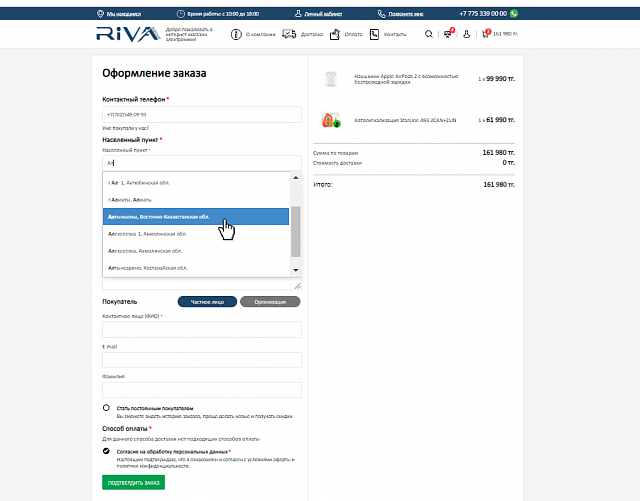The width and height of the screenshot is (640, 501).
Task: Pick the Костанайская обл. suggestion at list bottom
Action: [150, 268]
